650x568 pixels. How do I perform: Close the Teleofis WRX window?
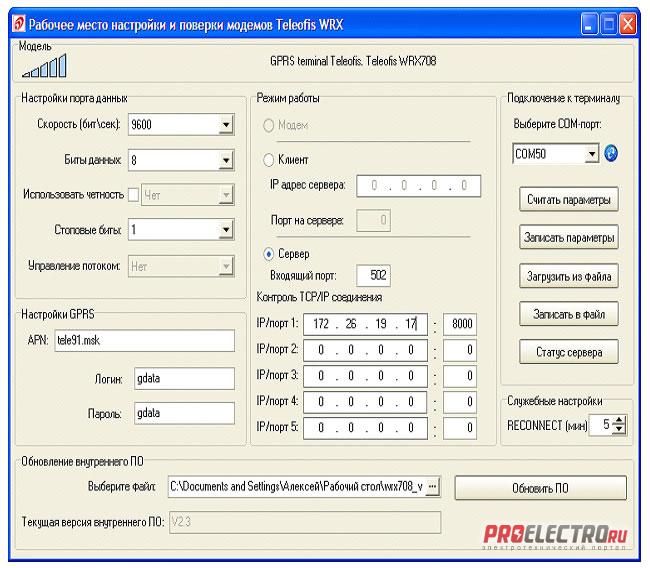(x=628, y=24)
